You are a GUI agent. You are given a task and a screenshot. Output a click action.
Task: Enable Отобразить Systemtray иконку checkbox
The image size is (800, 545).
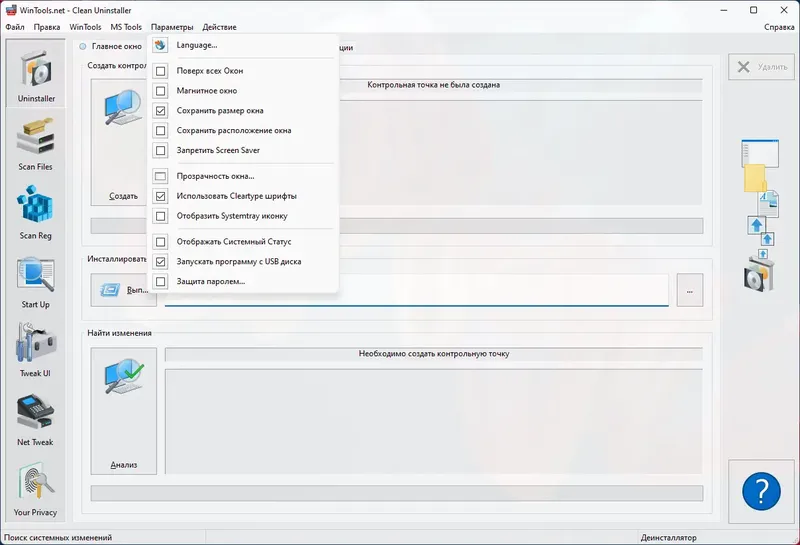161,216
